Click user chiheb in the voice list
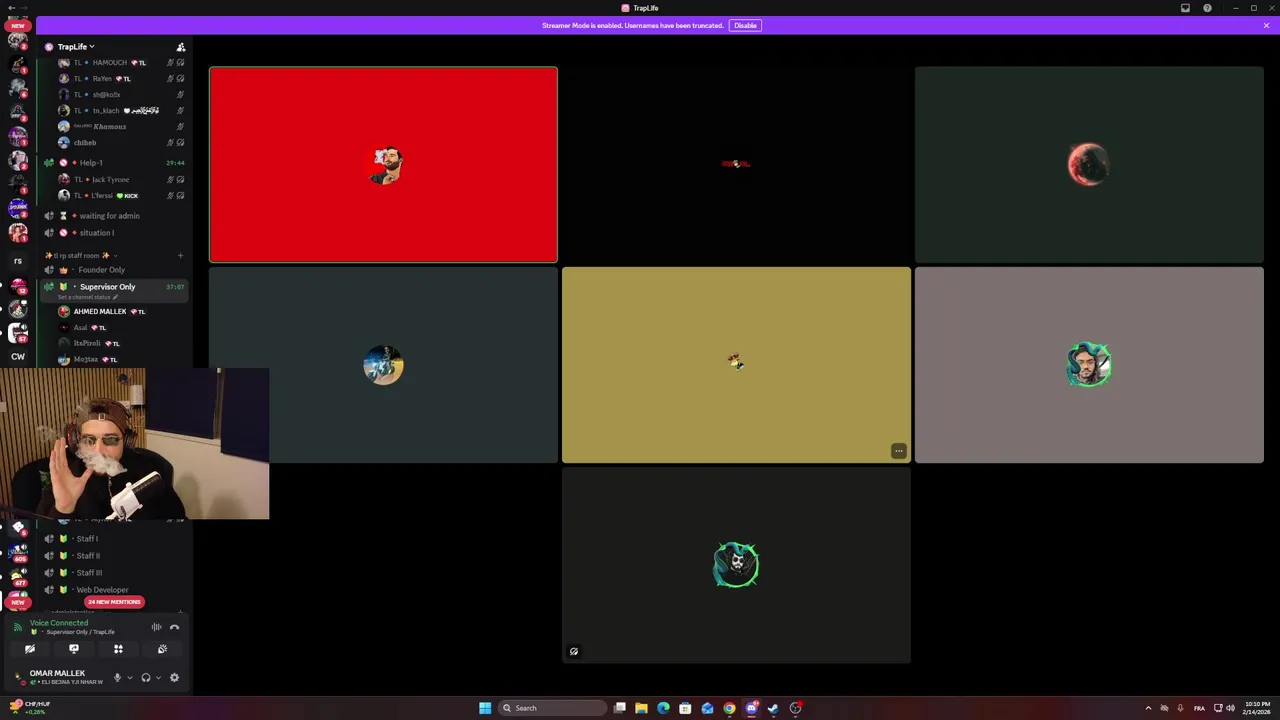This screenshot has height=720, width=1280. tap(85, 143)
